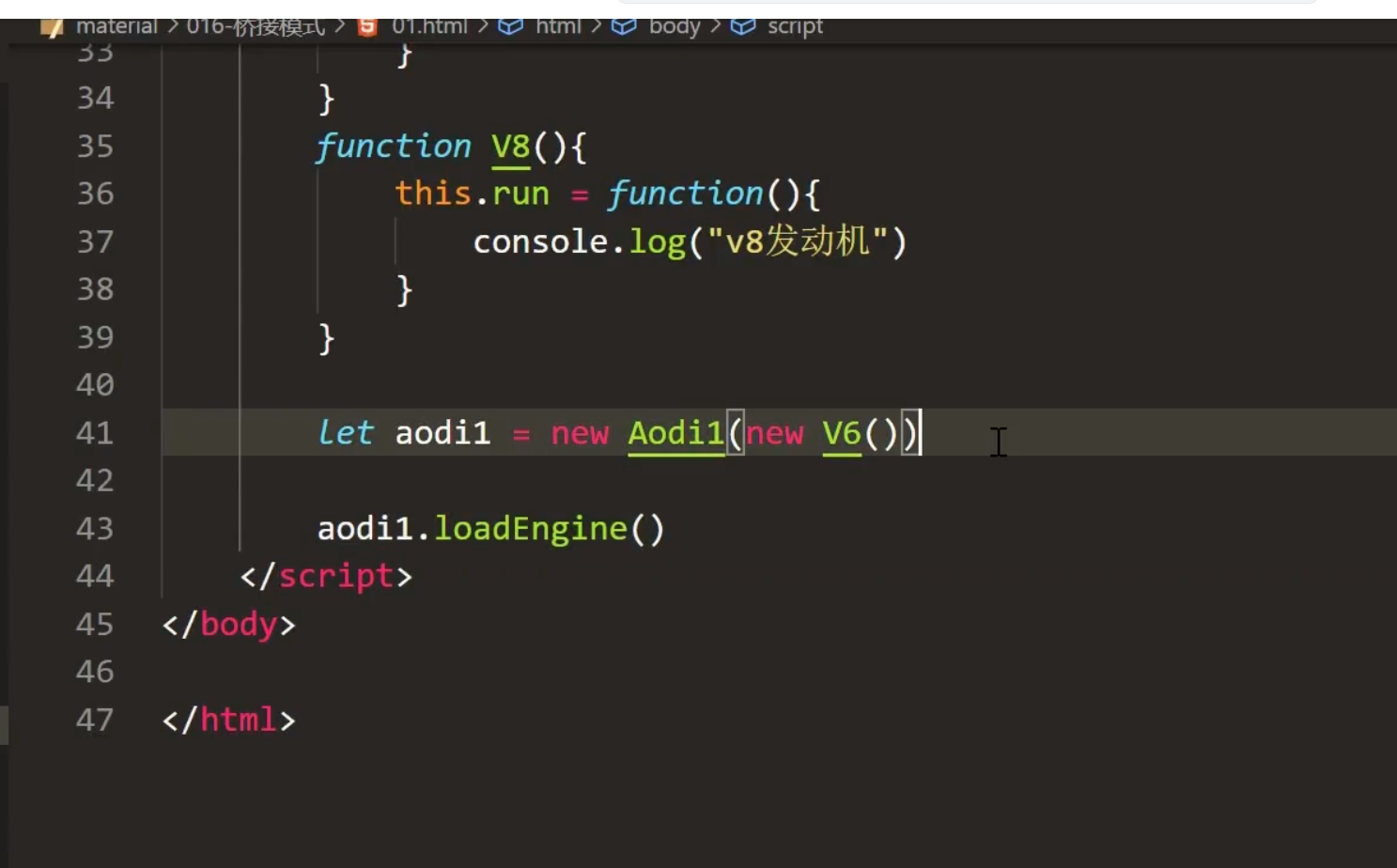Click the closing body tag on line 45

coord(228,625)
